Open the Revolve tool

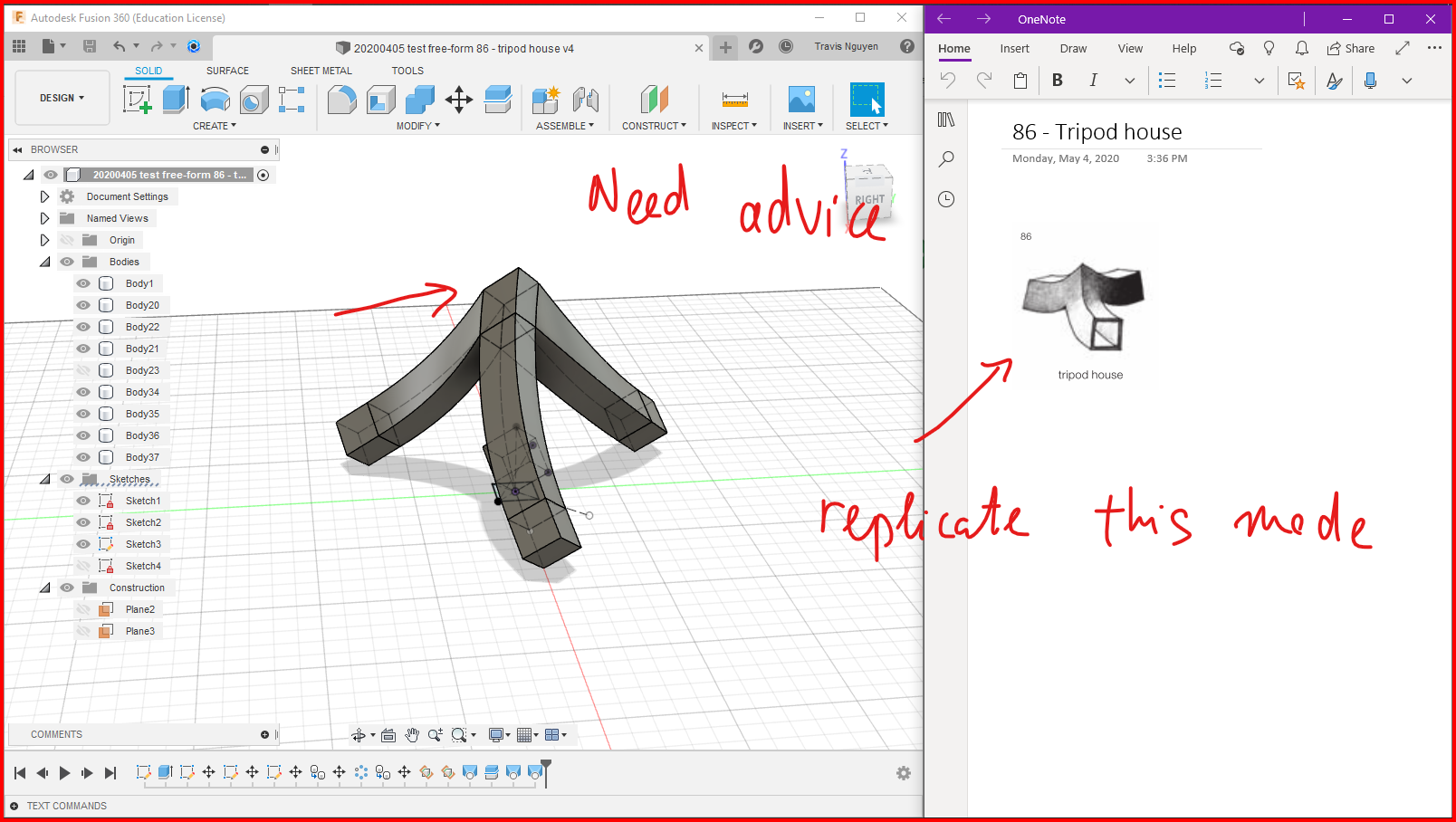(x=215, y=100)
